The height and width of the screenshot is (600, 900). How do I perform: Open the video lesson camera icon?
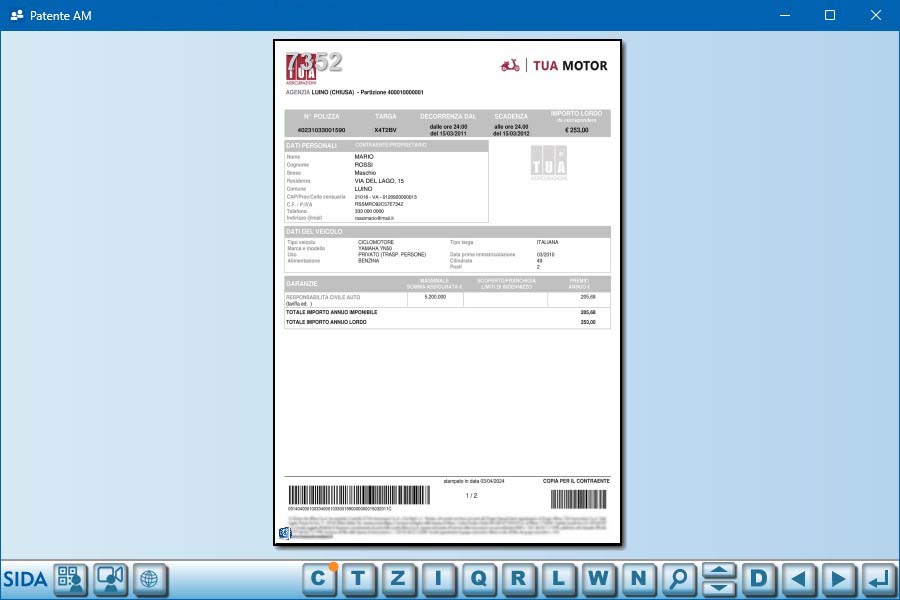click(110, 578)
